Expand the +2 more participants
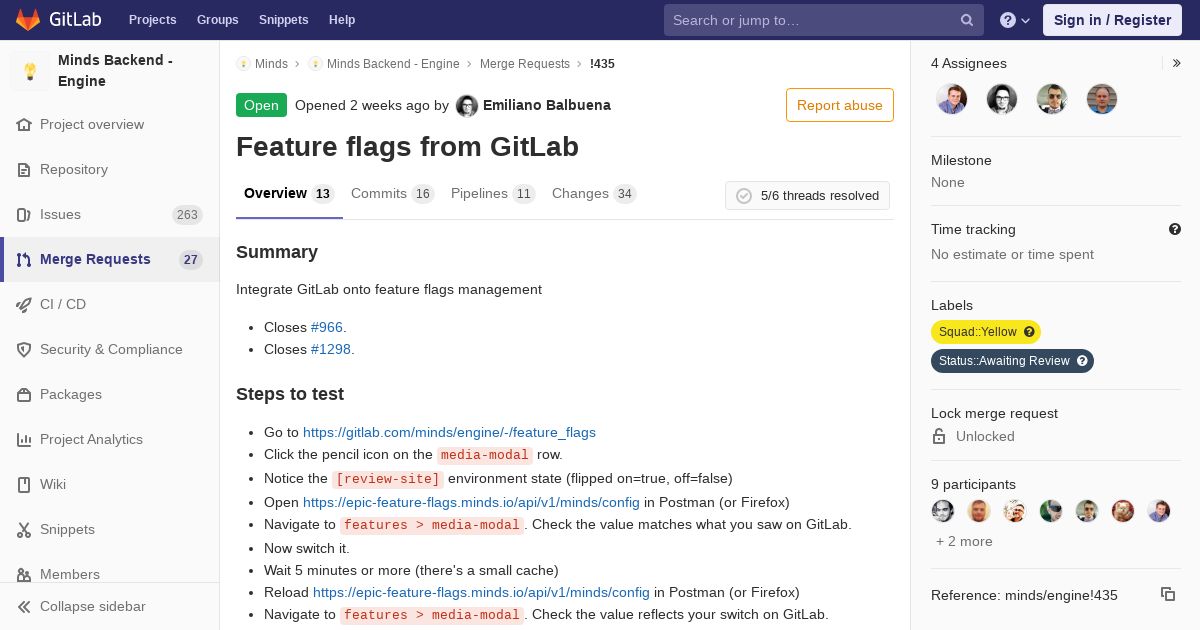This screenshot has width=1200, height=630. 964,541
